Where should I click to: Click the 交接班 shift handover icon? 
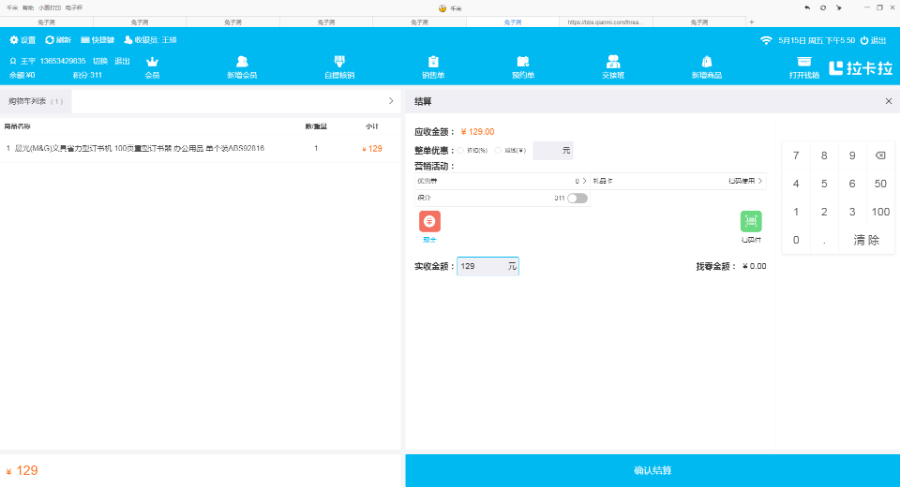[x=613, y=62]
